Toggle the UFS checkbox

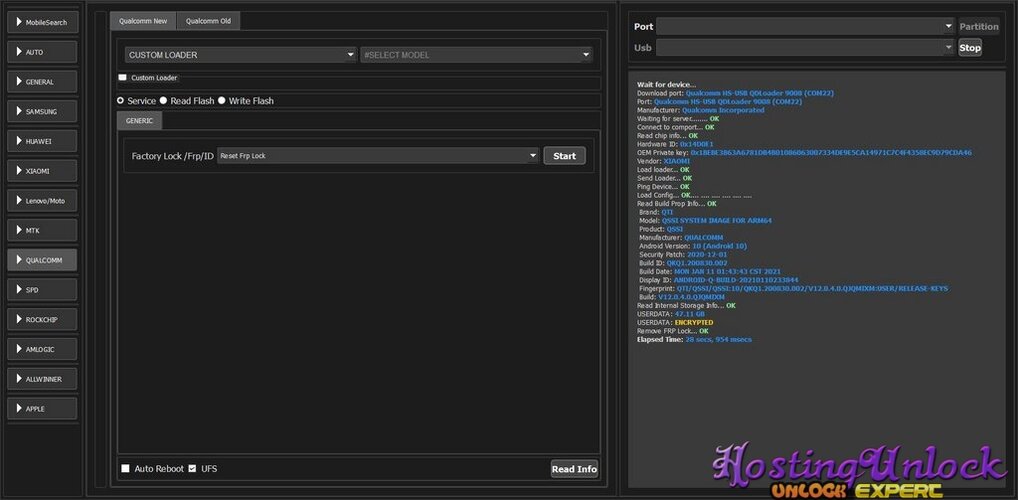coord(192,468)
